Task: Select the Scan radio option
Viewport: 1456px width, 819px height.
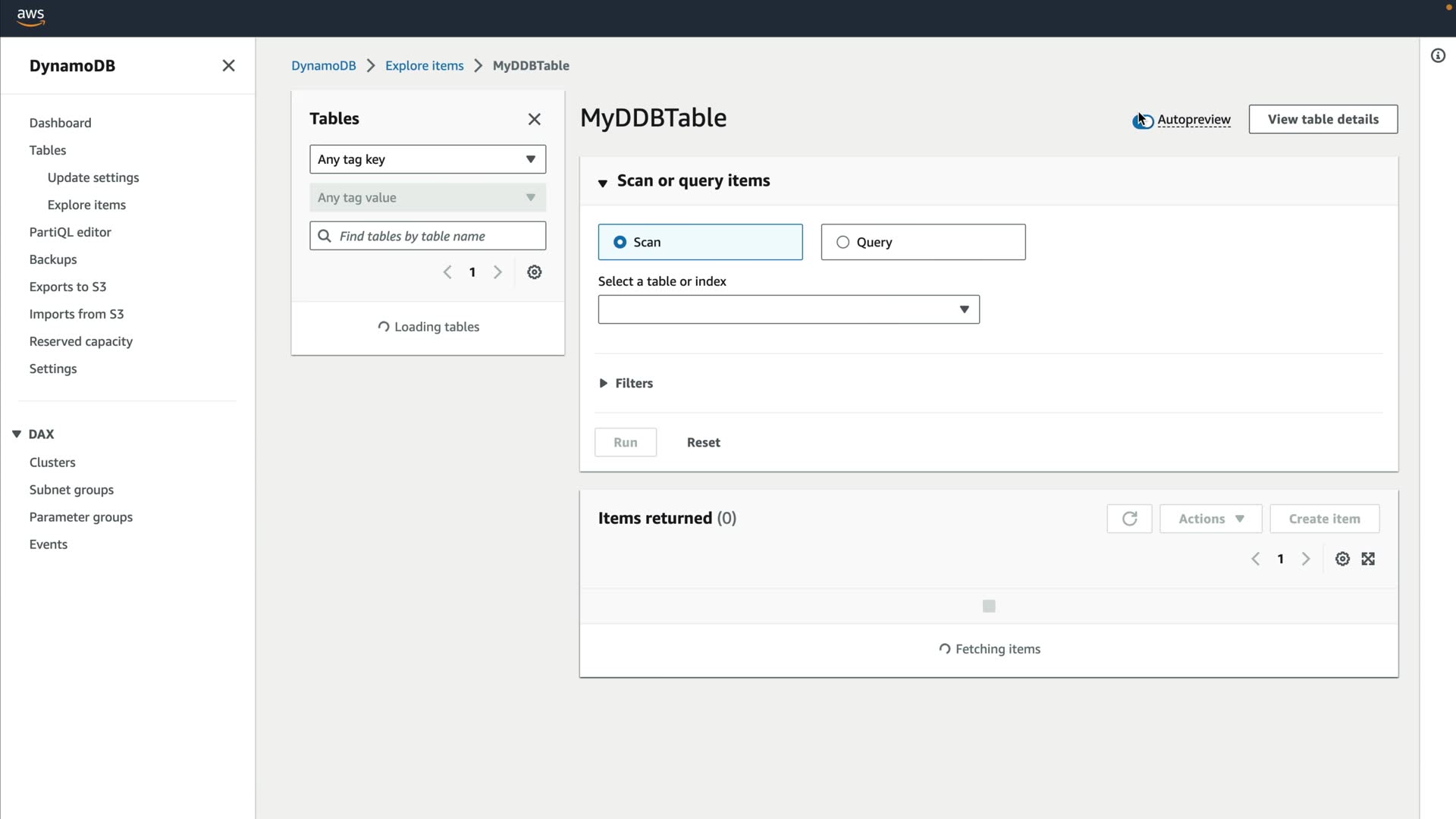Action: tap(620, 242)
